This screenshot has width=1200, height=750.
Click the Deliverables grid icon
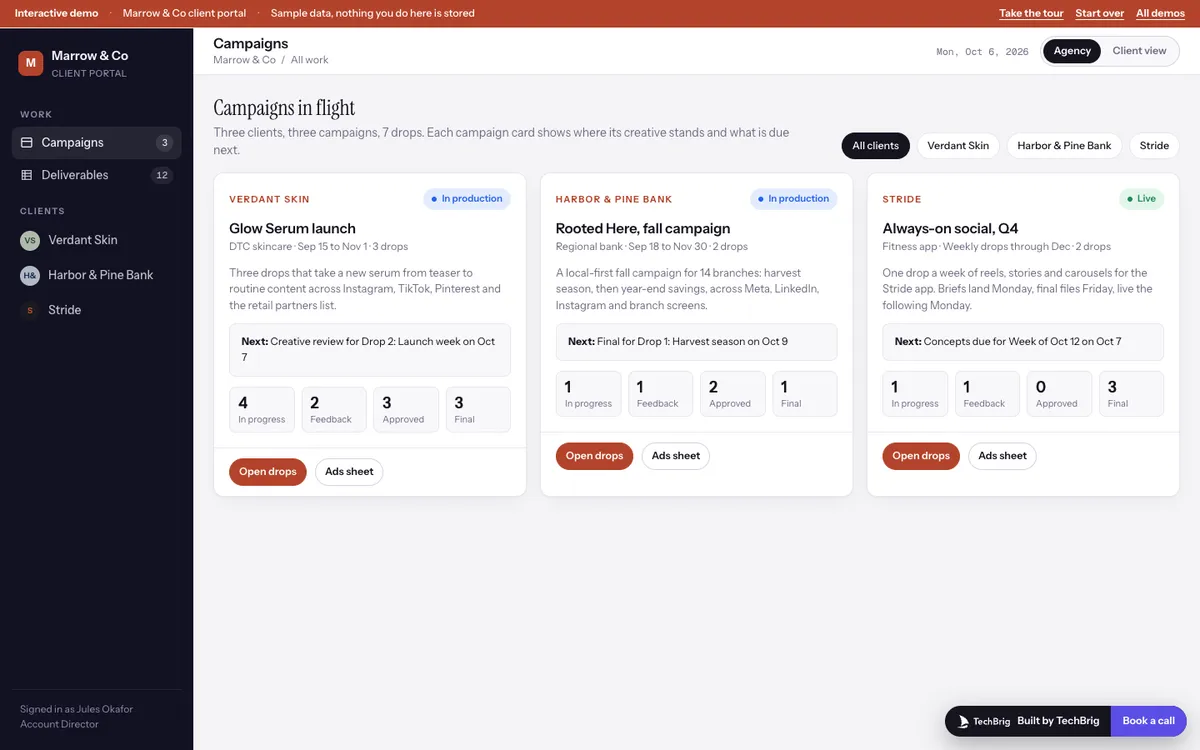coord(27,175)
